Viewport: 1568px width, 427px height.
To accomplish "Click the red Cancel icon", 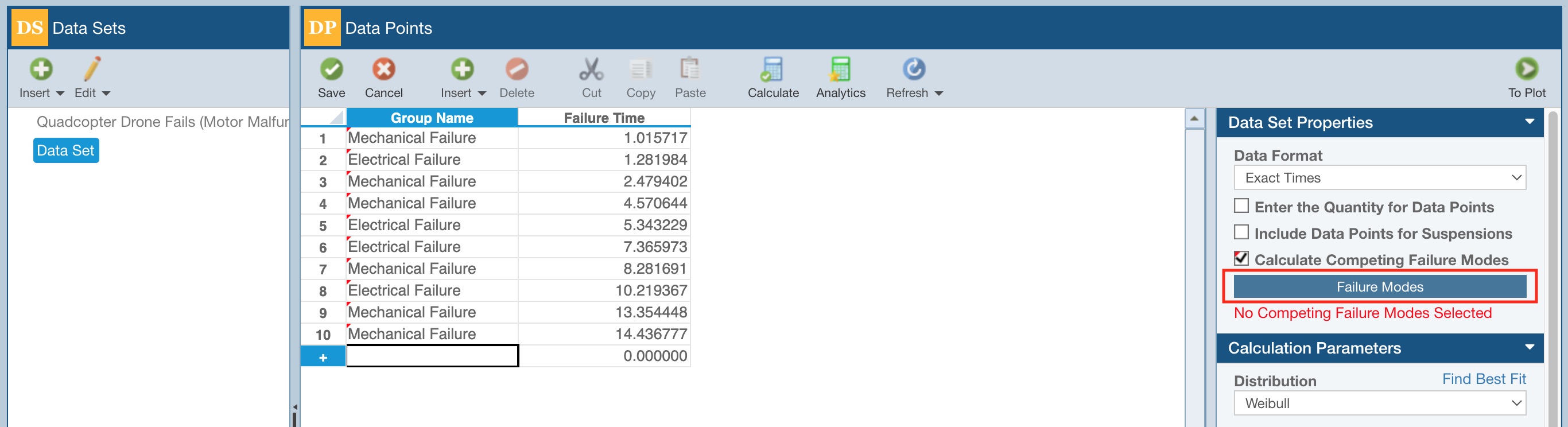I will (x=383, y=69).
